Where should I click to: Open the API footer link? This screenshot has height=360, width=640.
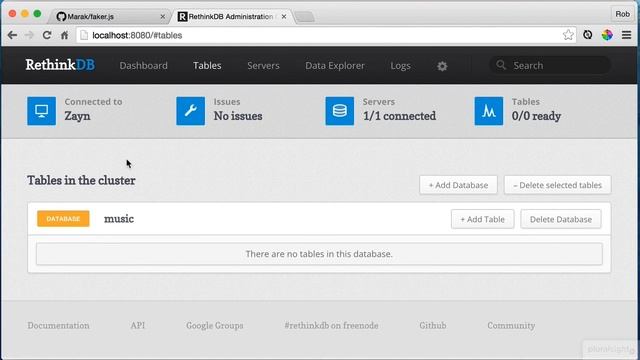[x=138, y=325]
